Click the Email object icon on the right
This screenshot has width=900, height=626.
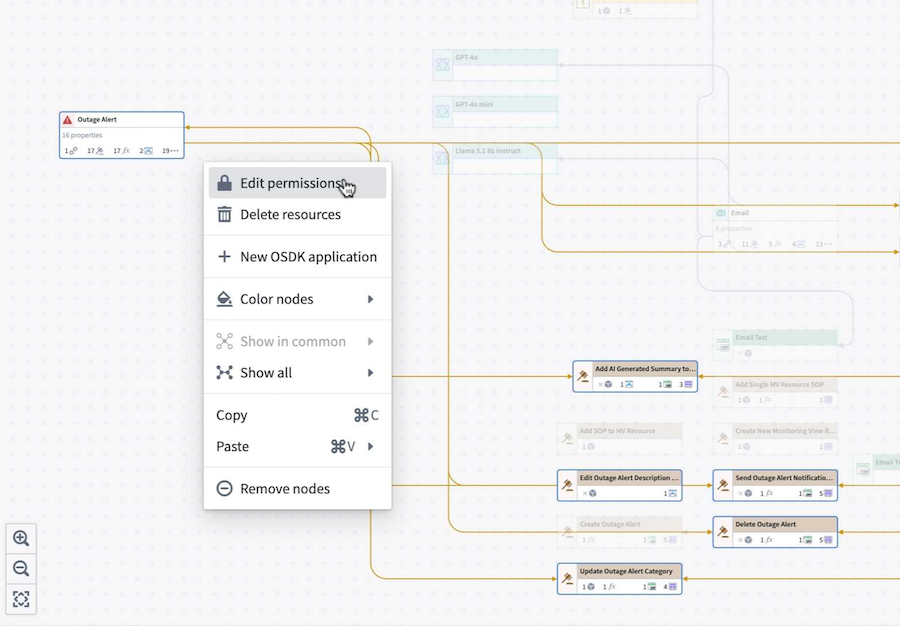pyautogui.click(x=719, y=213)
